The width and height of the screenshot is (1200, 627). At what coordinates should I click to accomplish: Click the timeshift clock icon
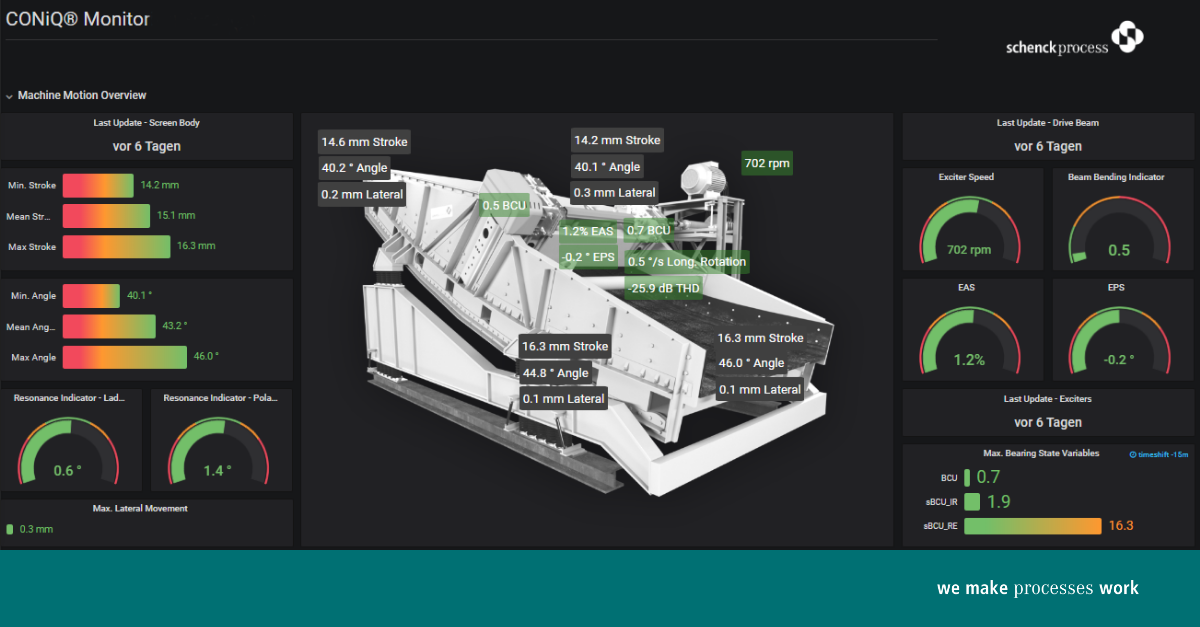[1133, 454]
